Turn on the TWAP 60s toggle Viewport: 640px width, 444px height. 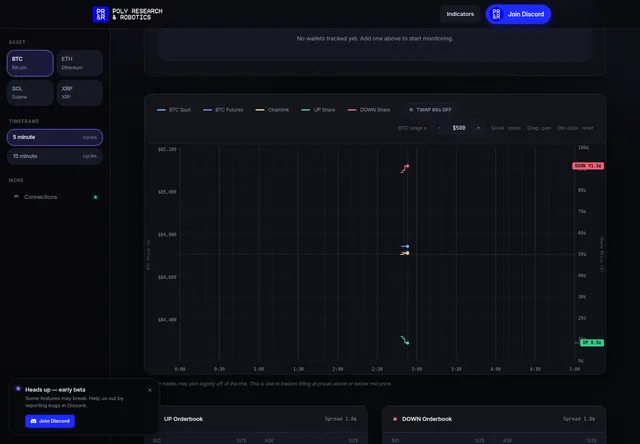430,110
